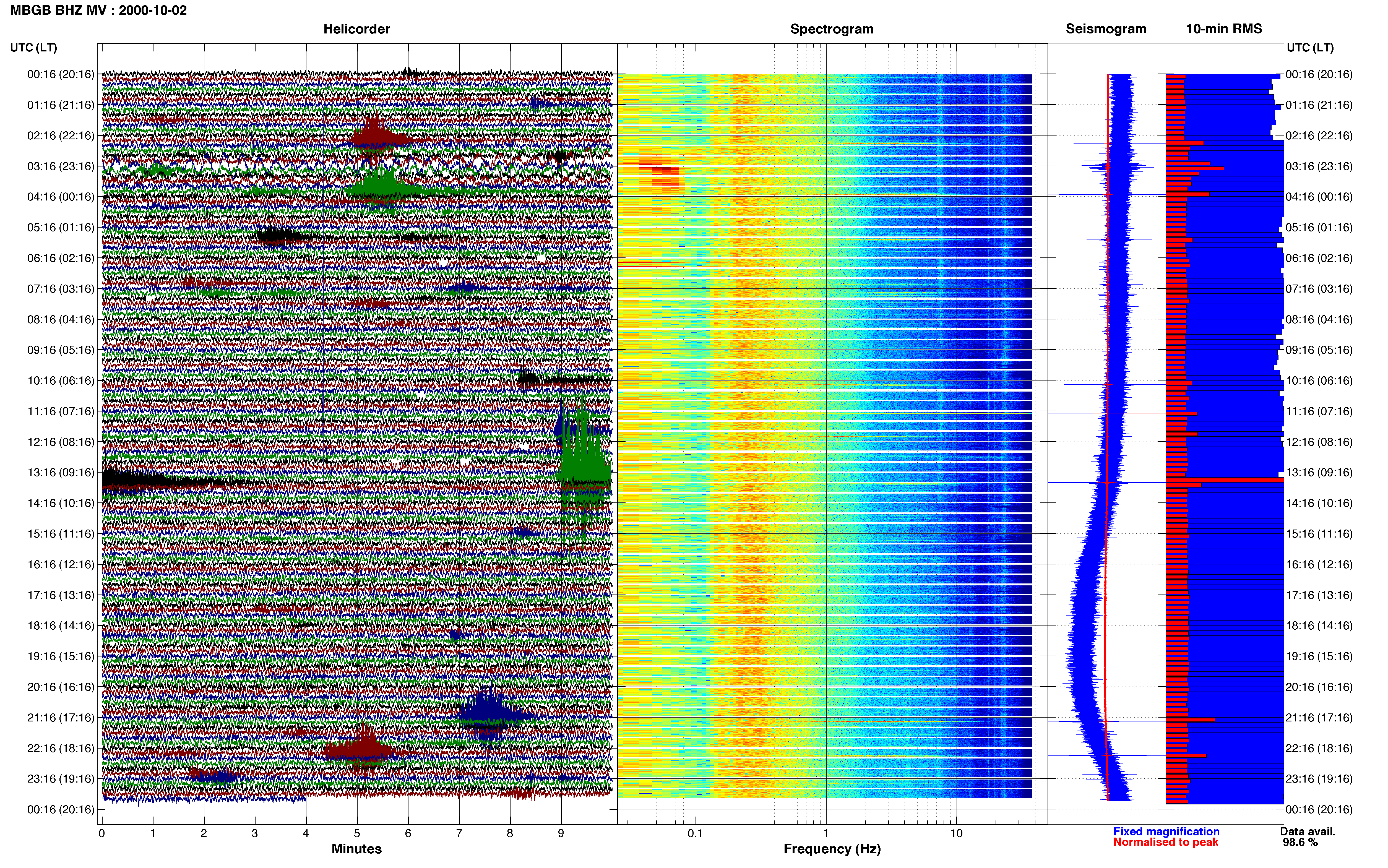Click the minute '9' tick label
Image resolution: width=1388 pixels, height=868 pixels.
click(561, 833)
